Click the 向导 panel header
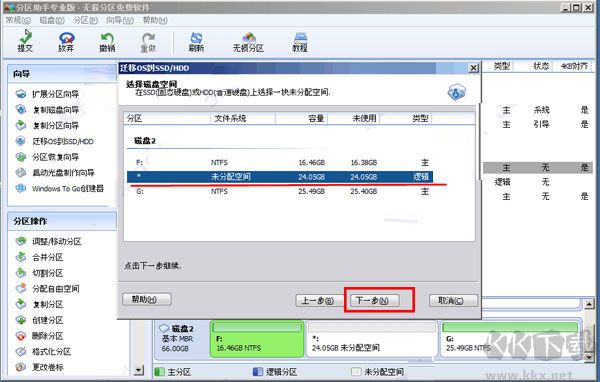 [62, 73]
